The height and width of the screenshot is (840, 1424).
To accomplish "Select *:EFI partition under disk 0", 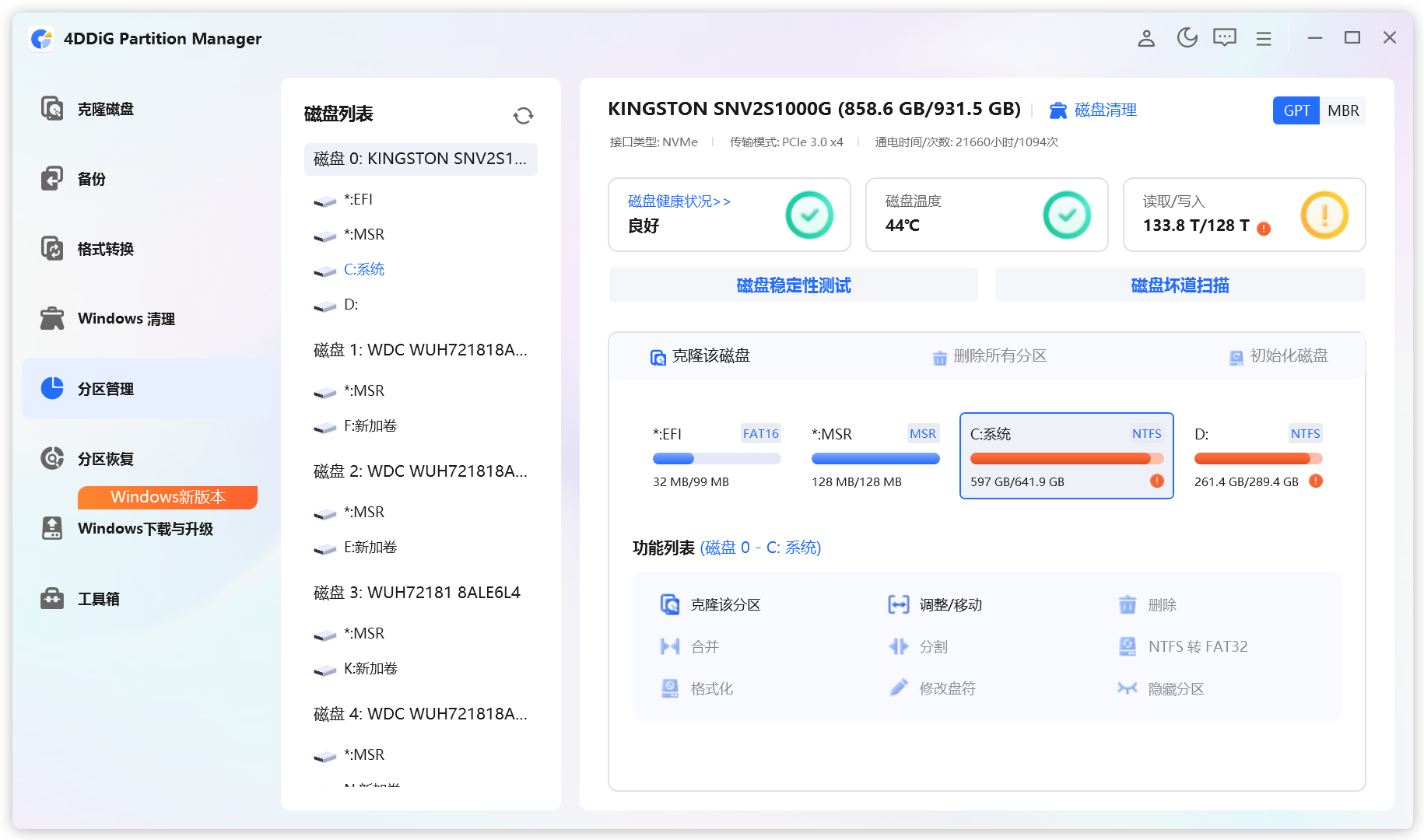I will coord(343,200).
